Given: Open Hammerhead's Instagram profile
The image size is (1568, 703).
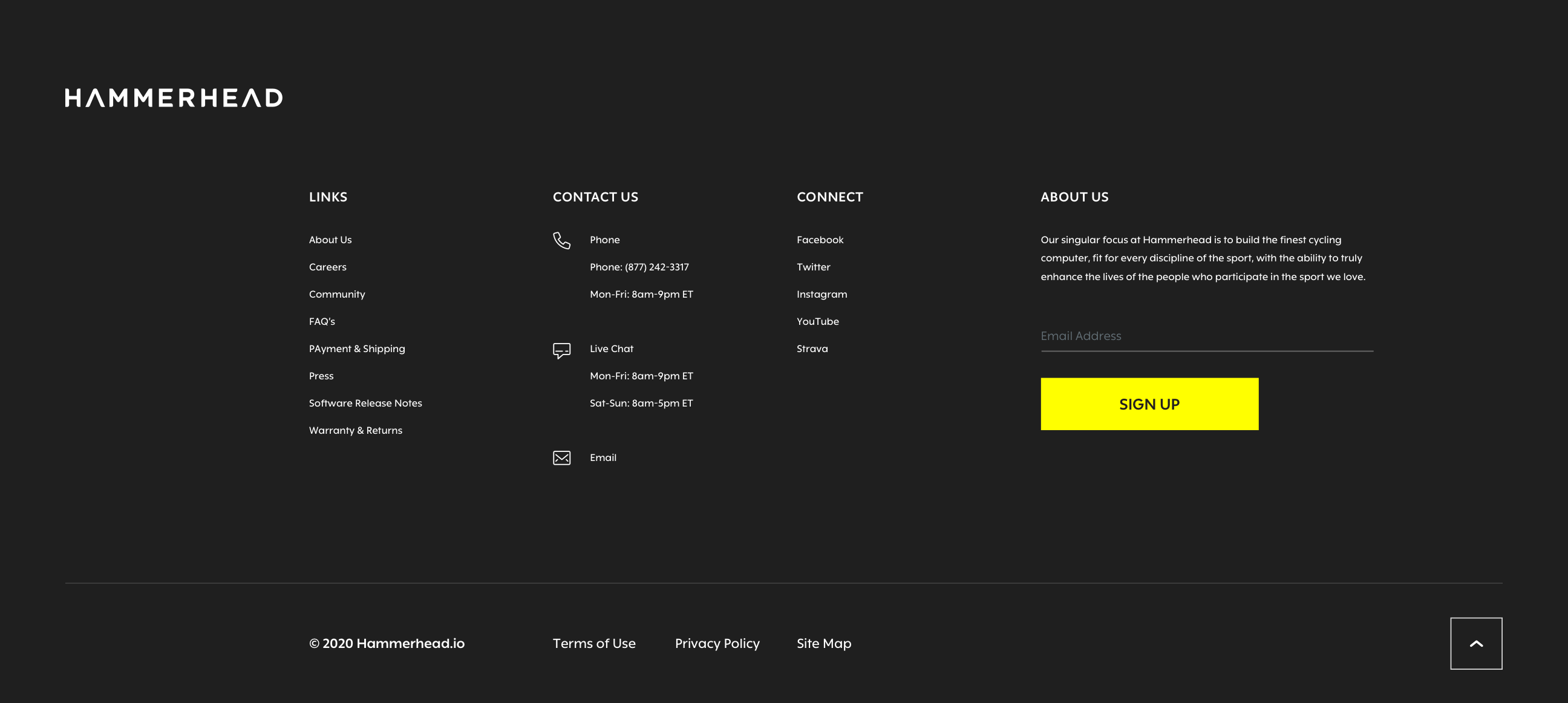Looking at the screenshot, I should click(x=822, y=294).
